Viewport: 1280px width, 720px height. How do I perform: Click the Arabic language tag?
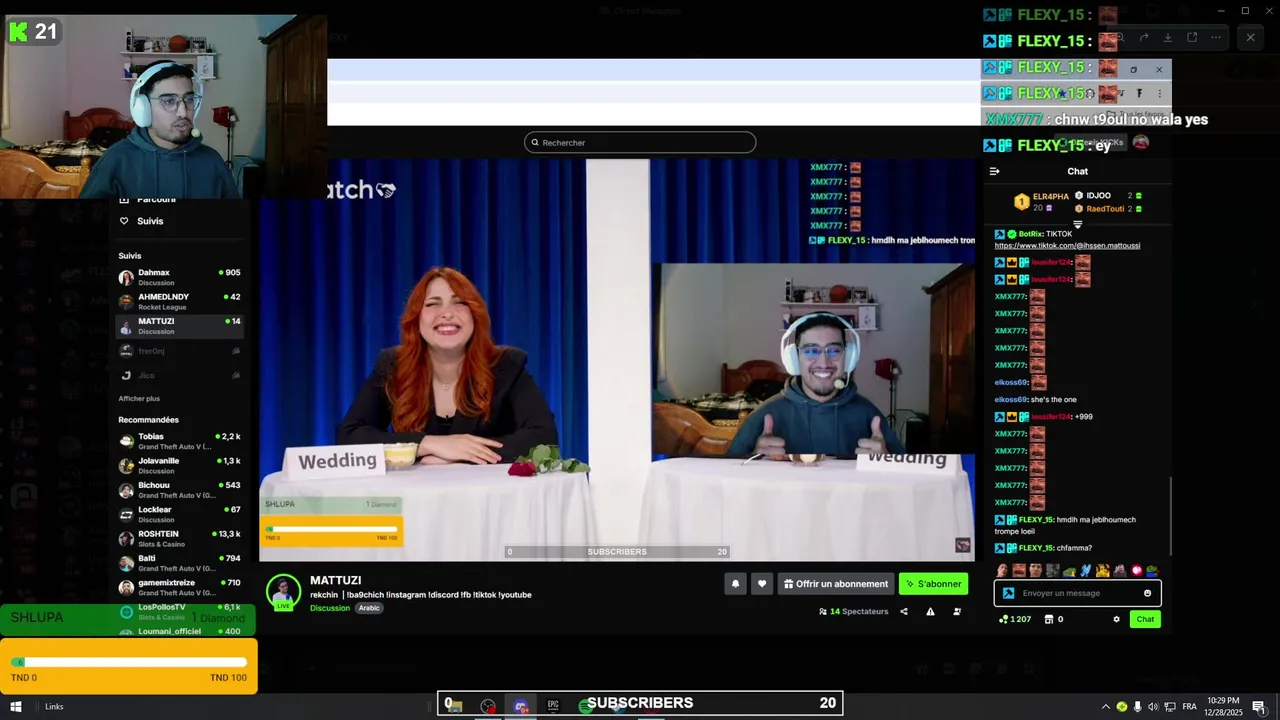point(369,608)
